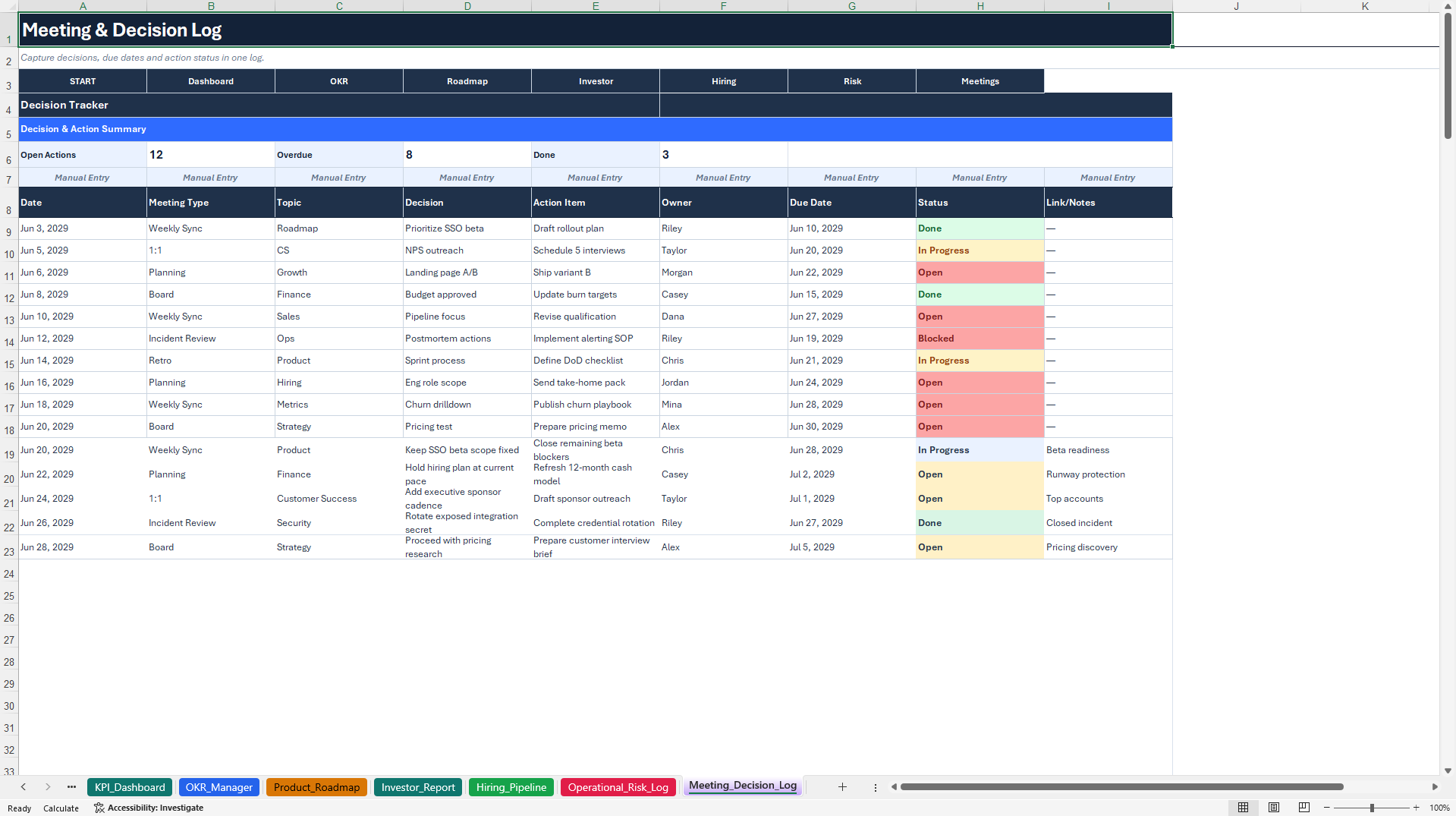Switch to Page Layout view icon
The image size is (1456, 816).
pos(1274,808)
